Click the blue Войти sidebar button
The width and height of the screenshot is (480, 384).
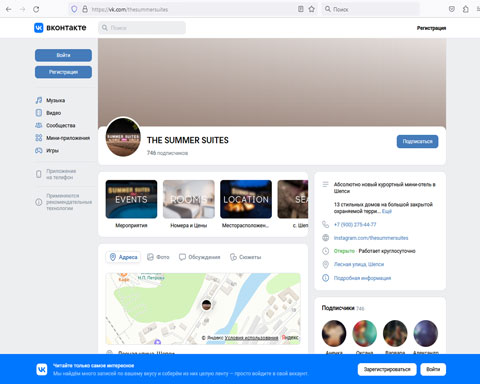pos(63,55)
